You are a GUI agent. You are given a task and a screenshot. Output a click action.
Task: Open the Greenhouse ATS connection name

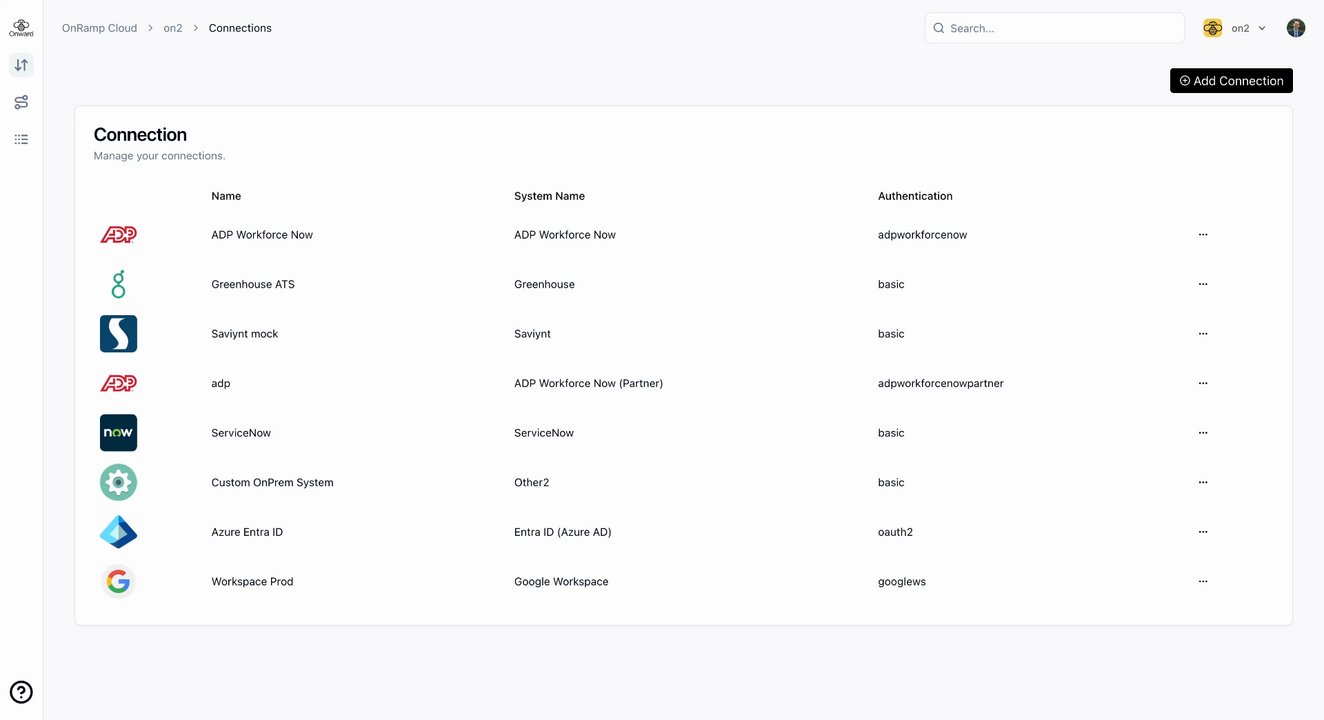coord(253,284)
